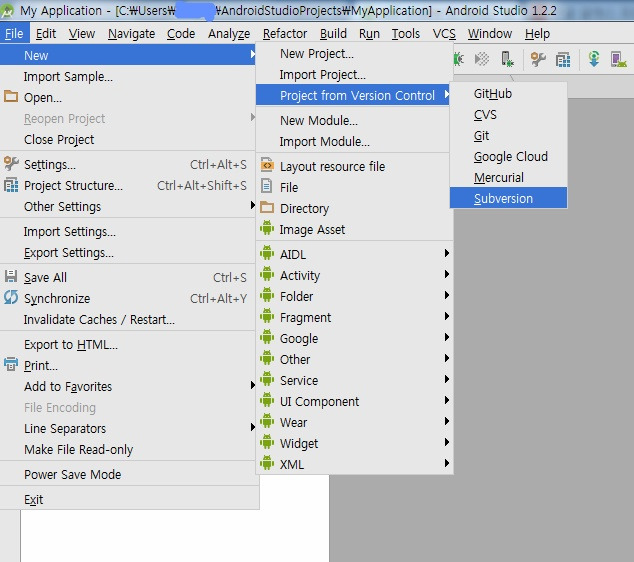
Task: Click Import Project... entry
Action: (x=354, y=74)
